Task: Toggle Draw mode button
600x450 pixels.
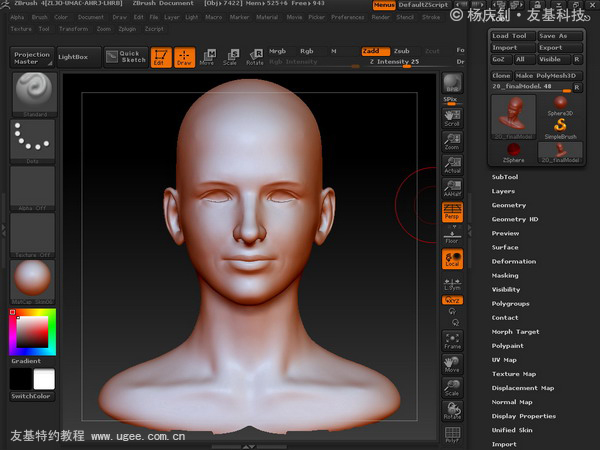Action: (184, 57)
